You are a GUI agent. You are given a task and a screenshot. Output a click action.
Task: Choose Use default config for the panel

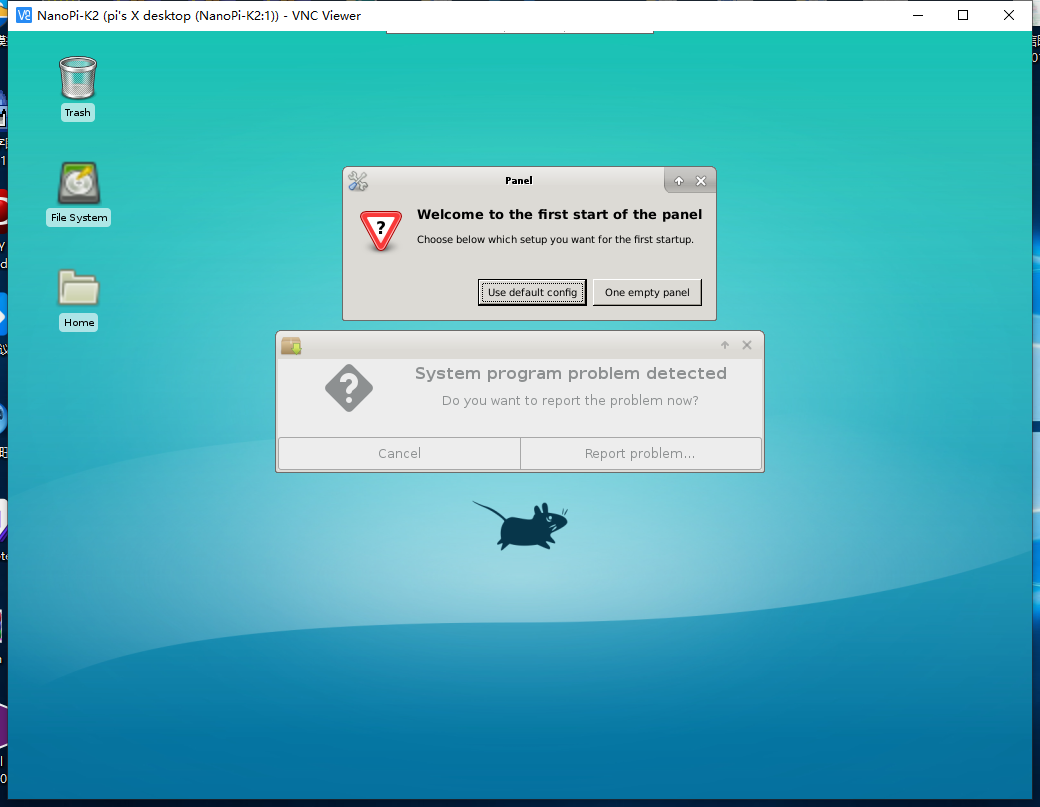pyautogui.click(x=532, y=292)
